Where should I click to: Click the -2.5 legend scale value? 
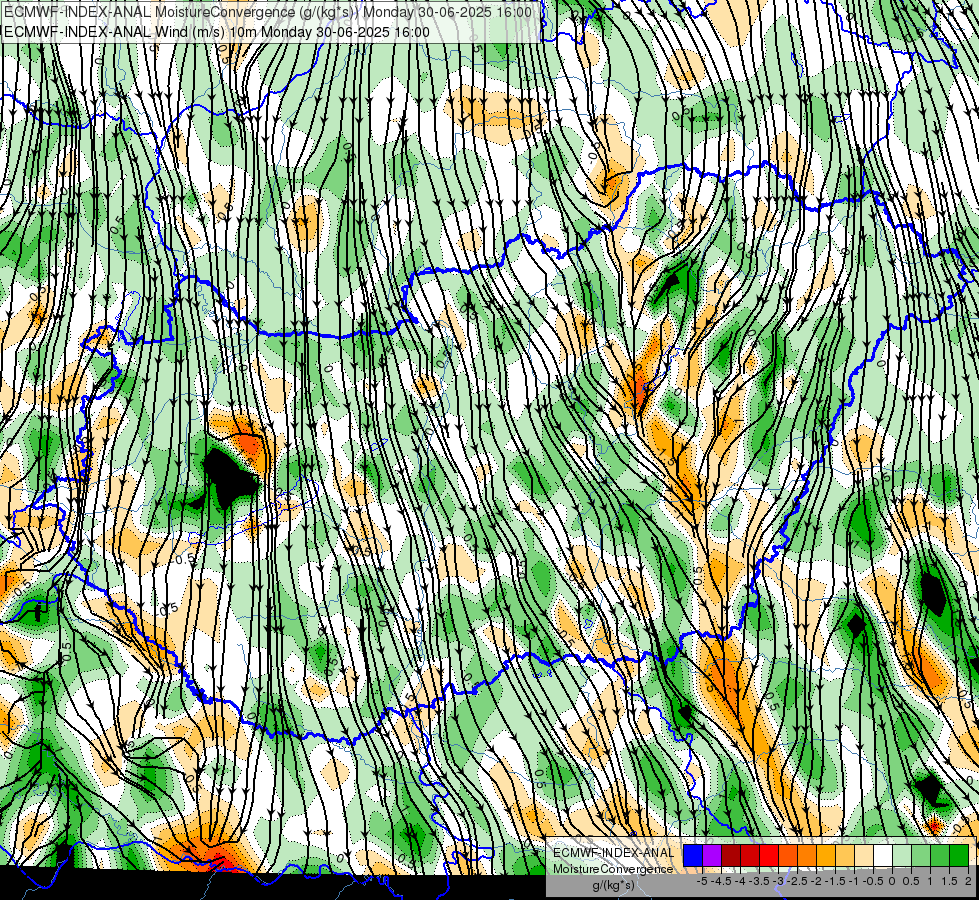[x=799, y=881]
